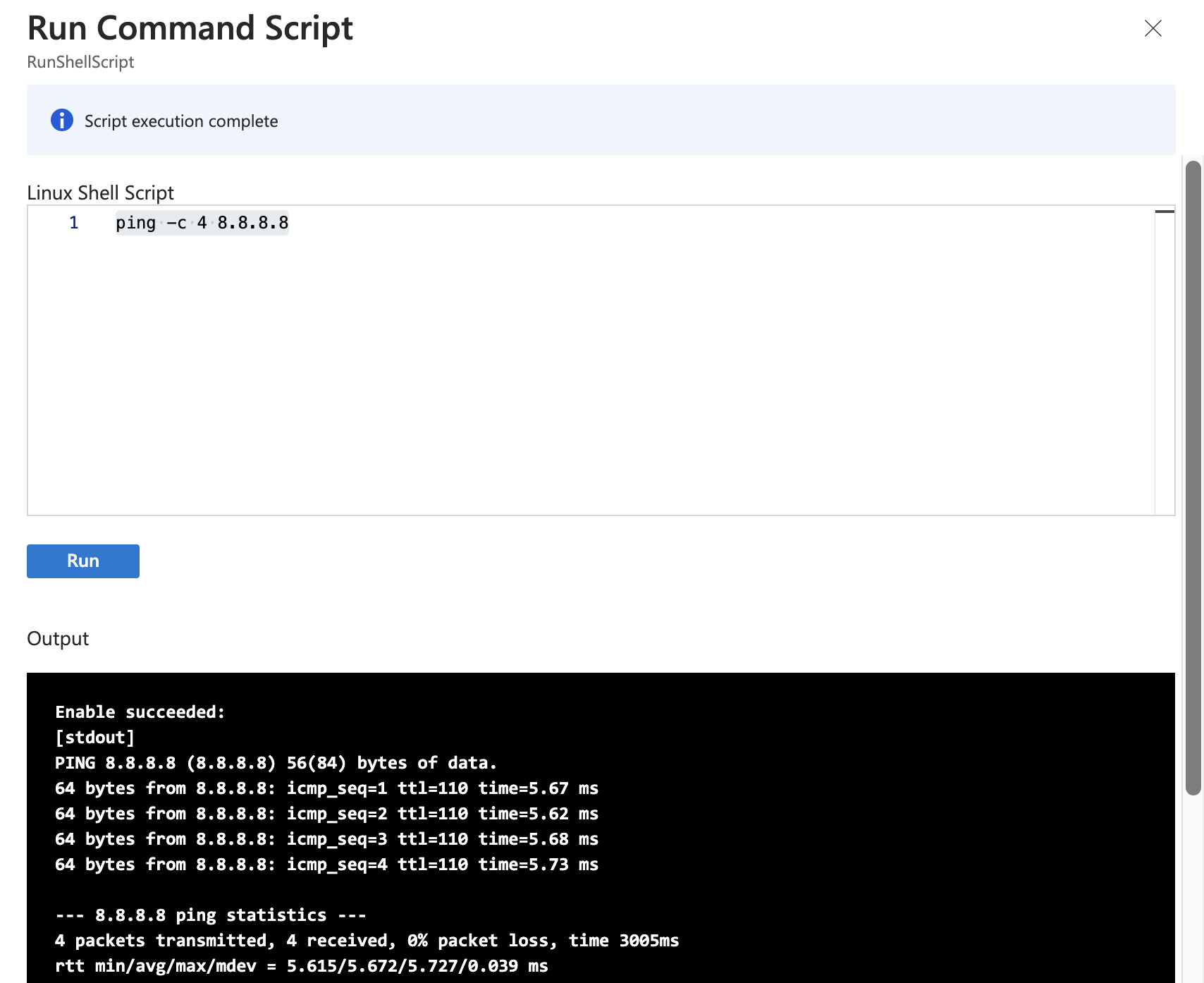Click the word ping in the script editor
The height and width of the screenshot is (983, 1204).
[135, 223]
